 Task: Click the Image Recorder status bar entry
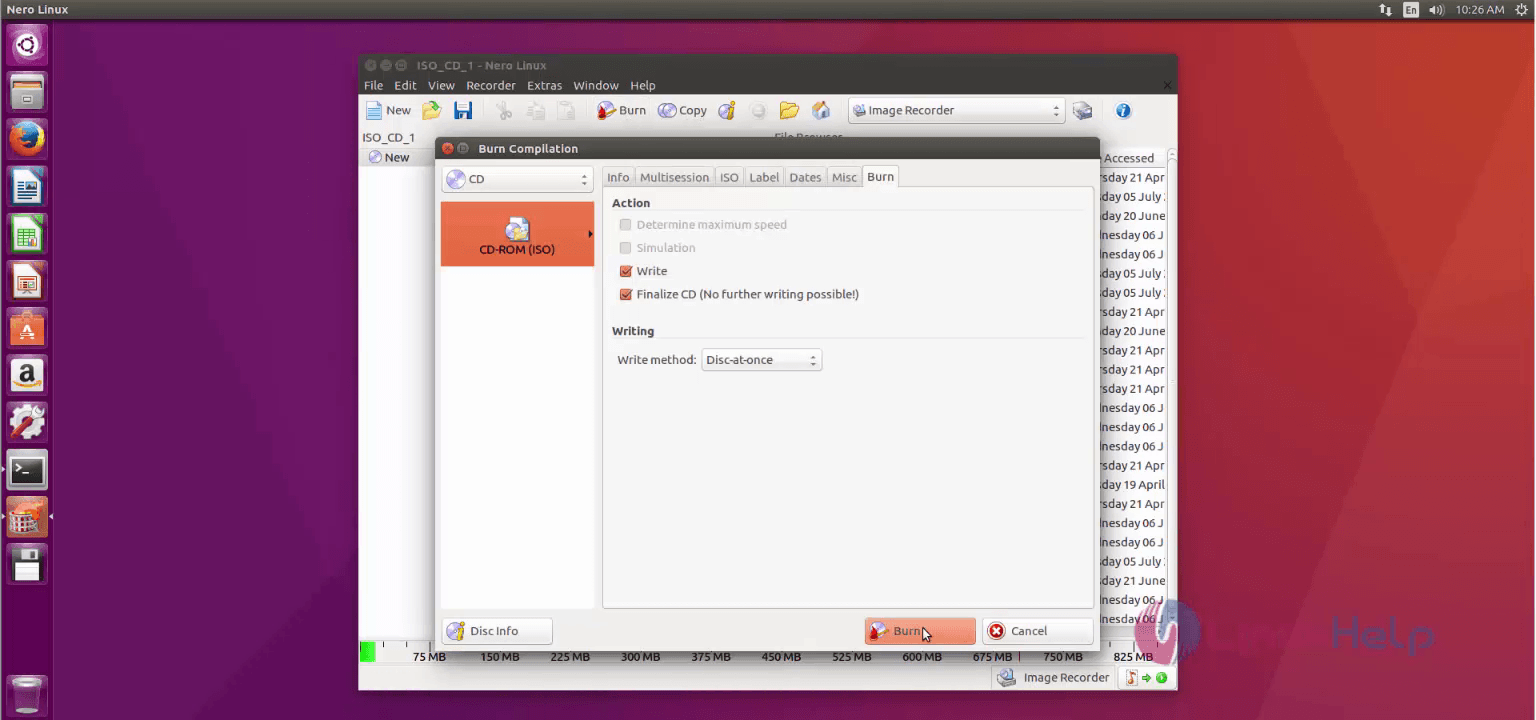point(1054,678)
